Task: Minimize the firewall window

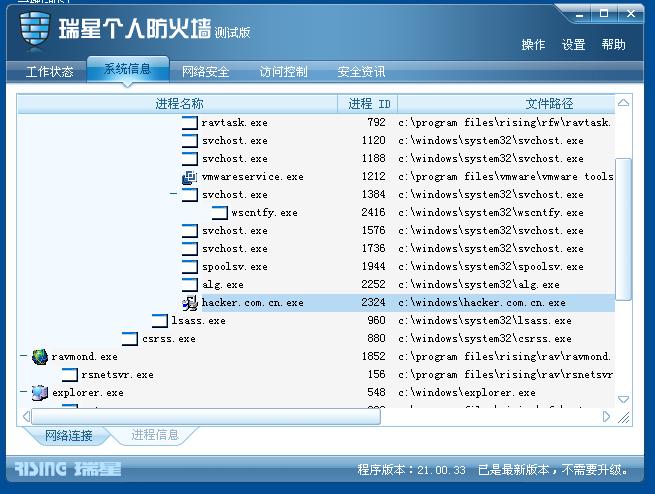Action: (x=579, y=15)
